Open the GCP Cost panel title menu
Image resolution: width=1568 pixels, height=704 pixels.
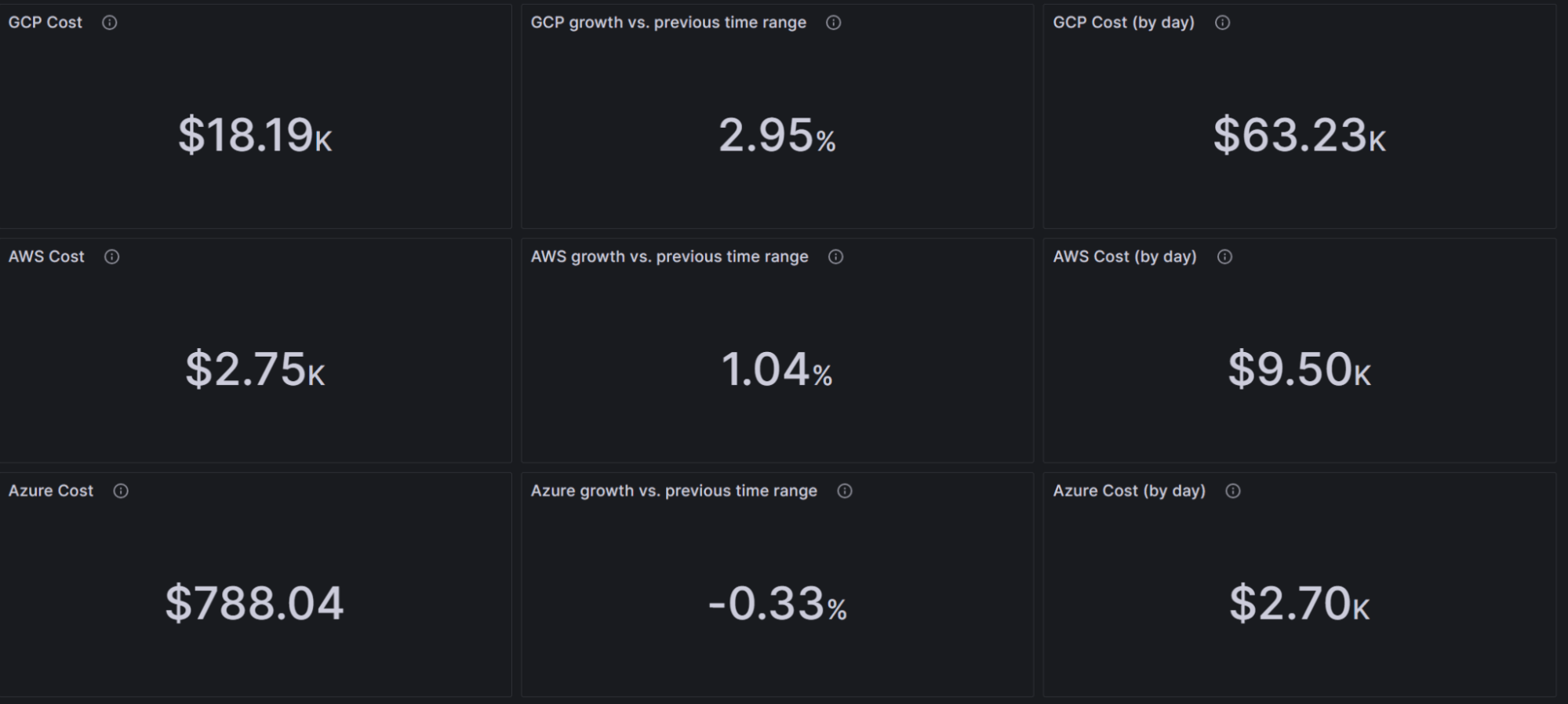[x=44, y=23]
